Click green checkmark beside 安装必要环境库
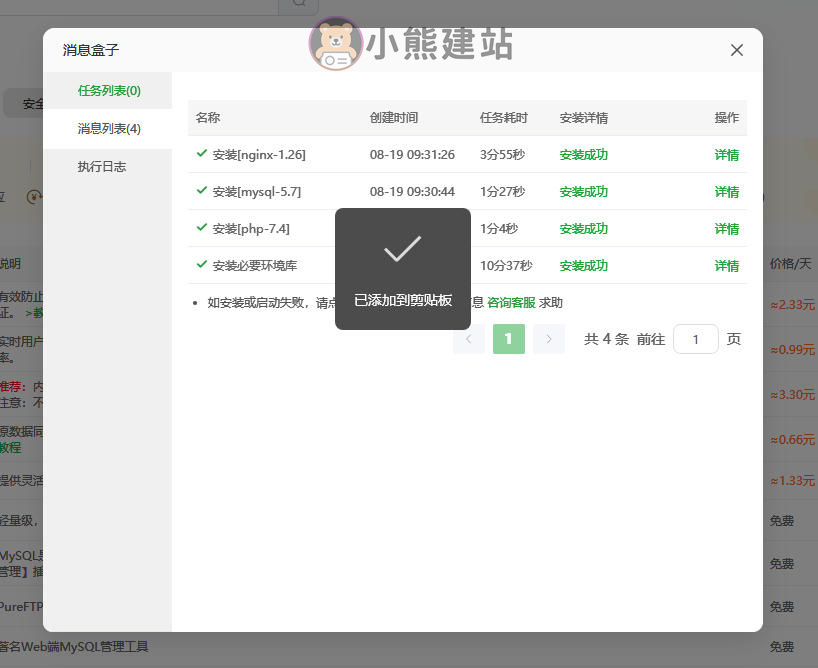The width and height of the screenshot is (818, 668). (202, 265)
